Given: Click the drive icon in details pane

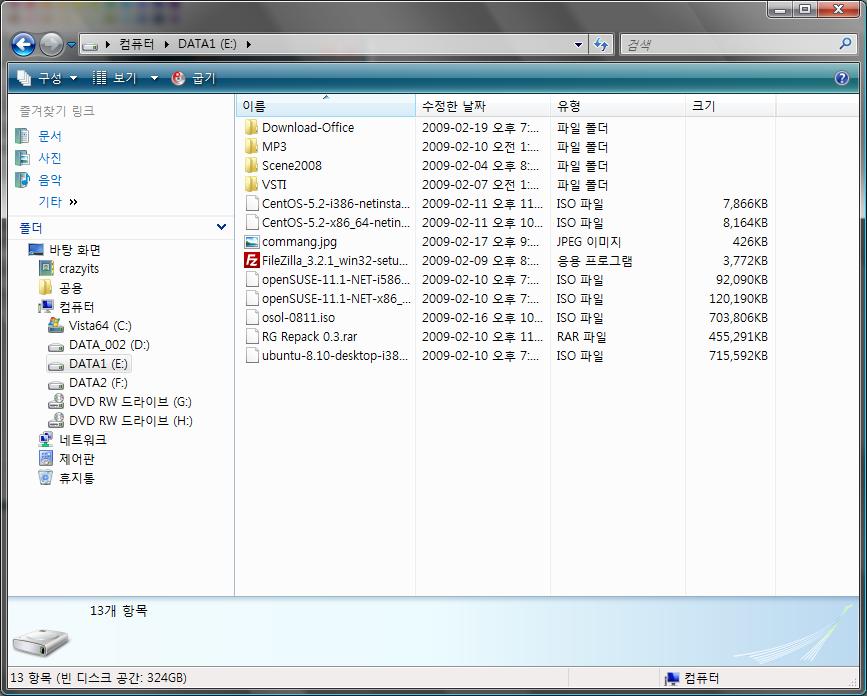Looking at the screenshot, I should point(41,641).
